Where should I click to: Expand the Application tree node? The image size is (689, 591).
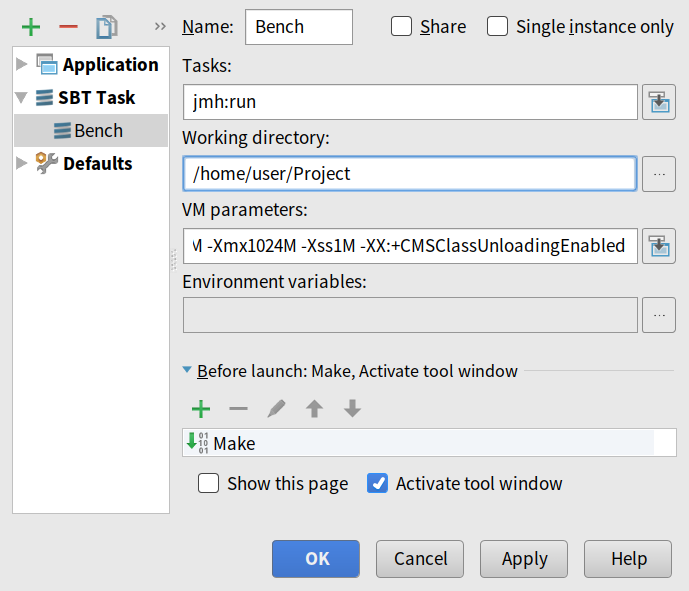coord(23,65)
